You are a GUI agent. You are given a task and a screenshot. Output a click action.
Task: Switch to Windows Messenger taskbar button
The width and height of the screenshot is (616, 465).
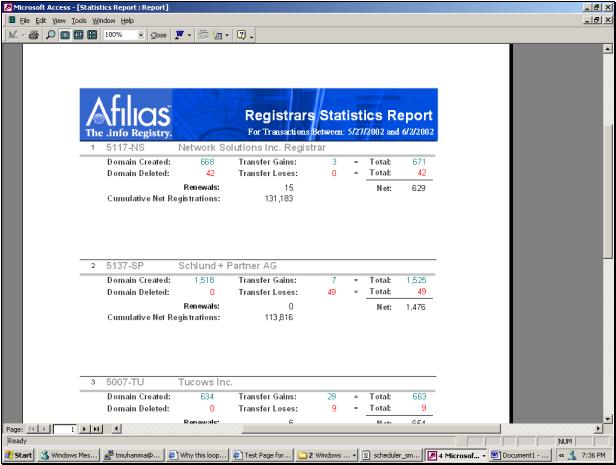(69, 455)
